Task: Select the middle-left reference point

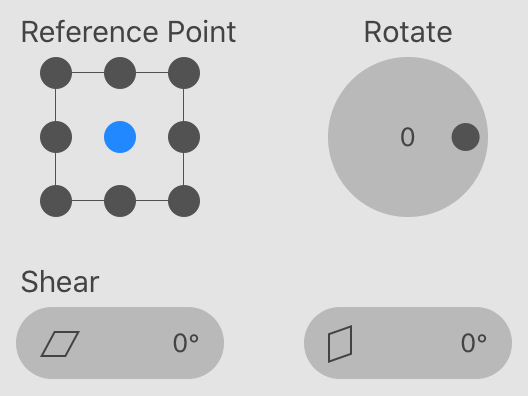Action: coord(56,137)
